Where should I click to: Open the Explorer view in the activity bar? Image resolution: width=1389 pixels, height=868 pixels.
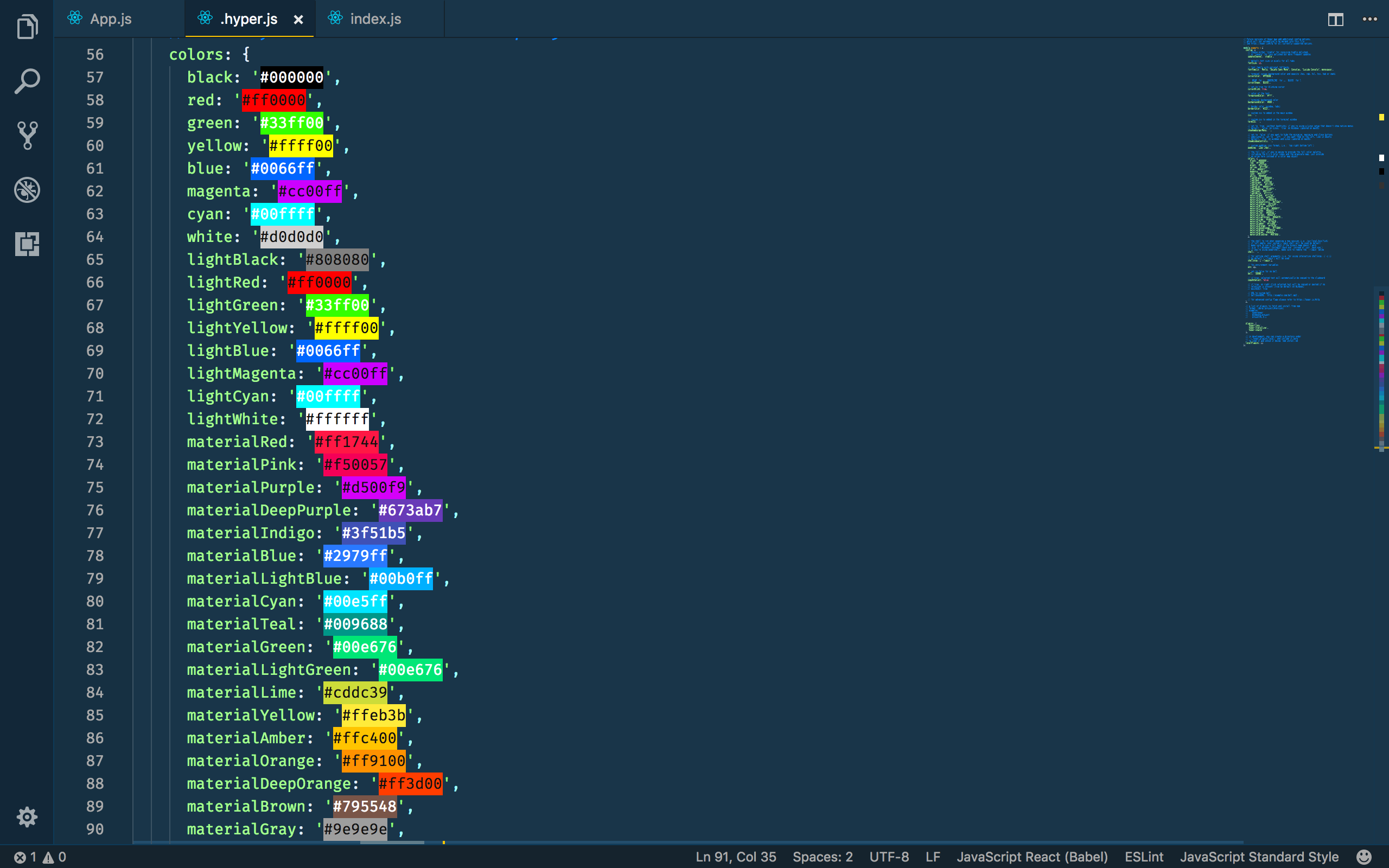[27, 26]
